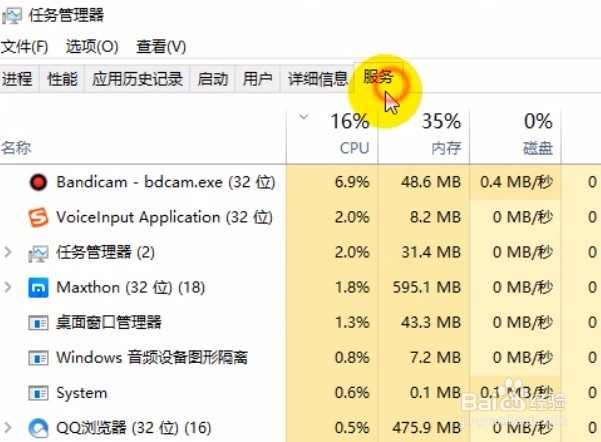Switch to the 服务 tab
Image resolution: width=601 pixels, height=442 pixels.
pos(378,77)
